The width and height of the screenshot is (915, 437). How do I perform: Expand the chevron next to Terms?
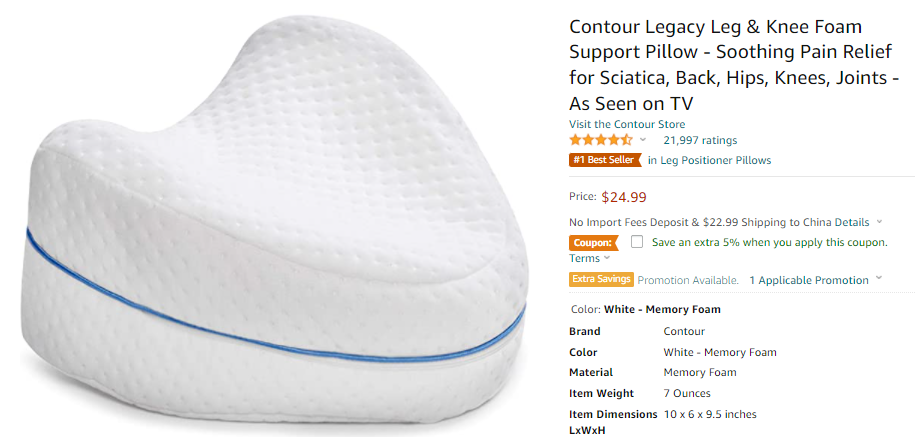[607, 258]
